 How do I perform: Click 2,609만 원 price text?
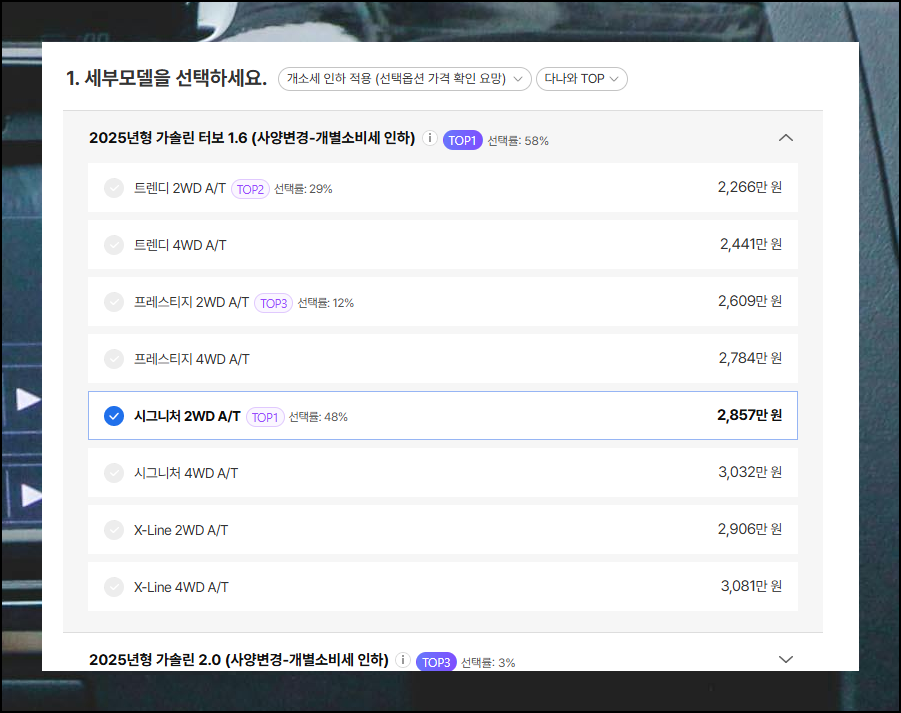(749, 300)
